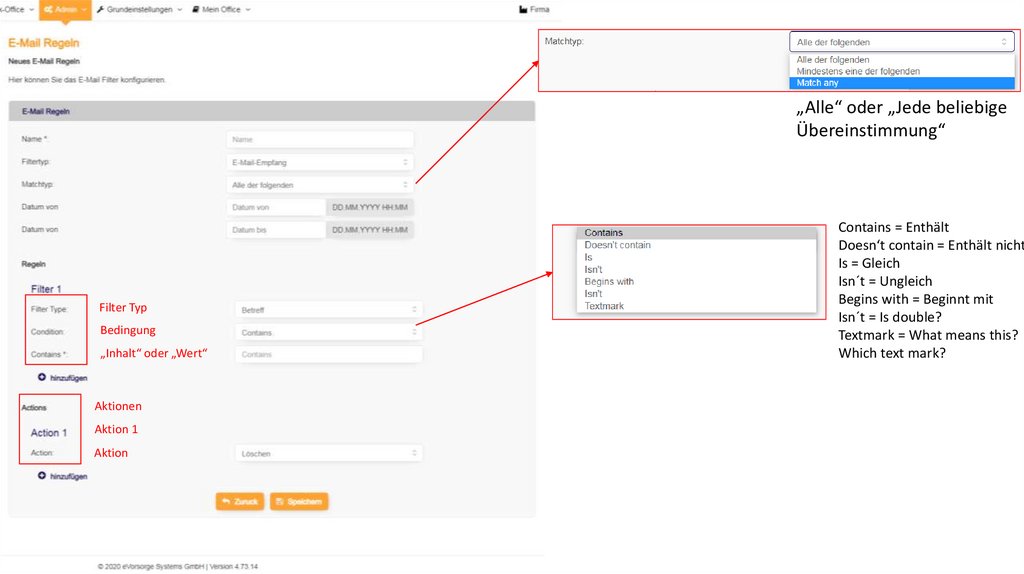Expand the Matchtyp dropdown in the form
Viewport: 1024px width, 574px height.
319,185
